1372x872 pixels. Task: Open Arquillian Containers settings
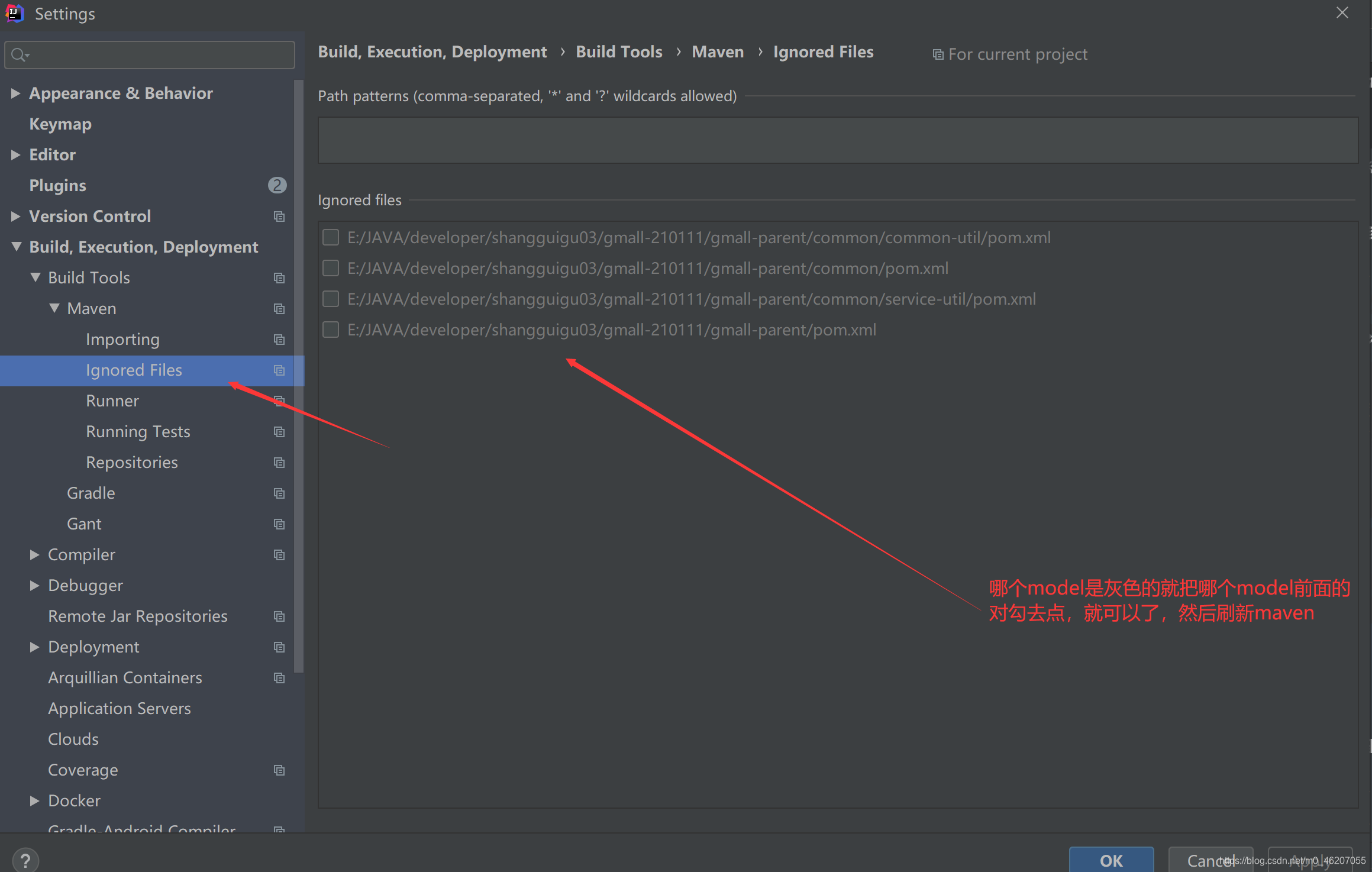pos(125,678)
